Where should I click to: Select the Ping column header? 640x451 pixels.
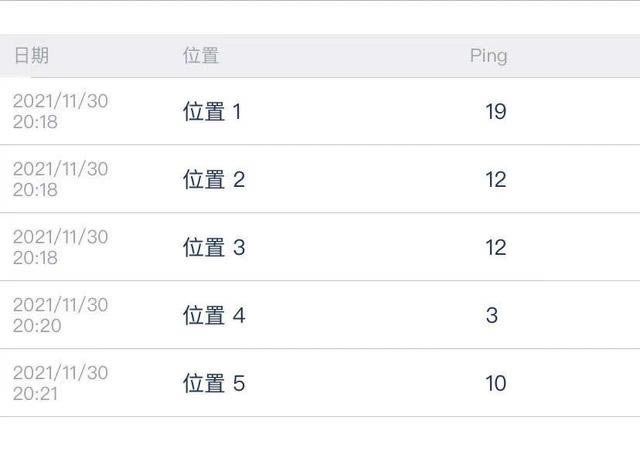[488, 56]
